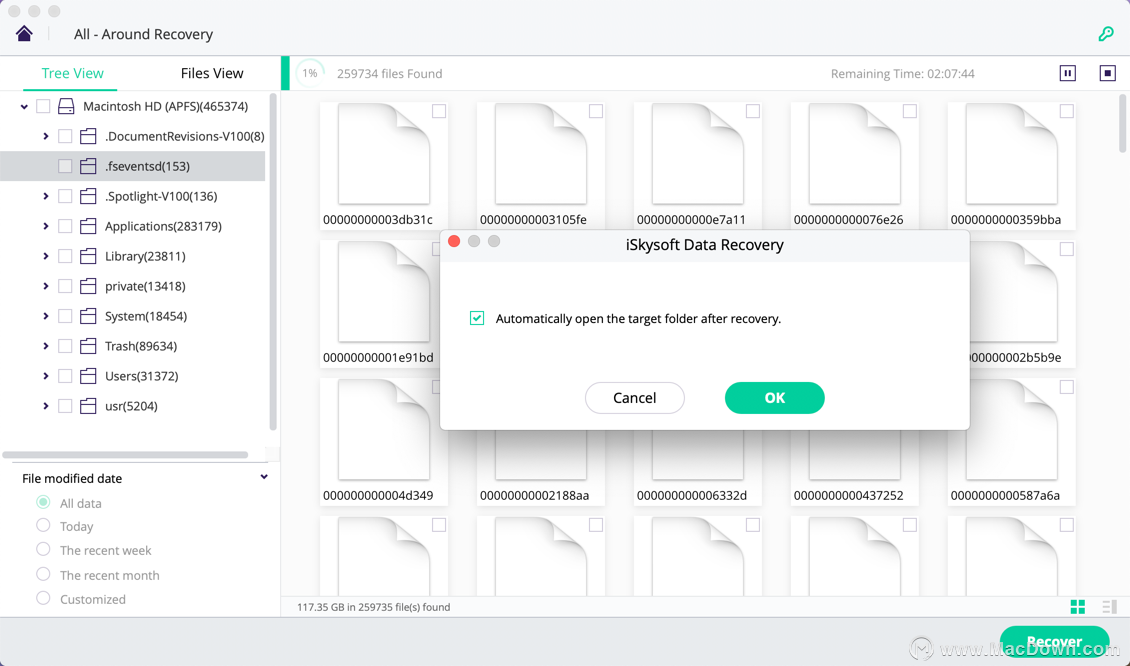Open the license key icon
The width and height of the screenshot is (1130, 666).
tap(1105, 34)
